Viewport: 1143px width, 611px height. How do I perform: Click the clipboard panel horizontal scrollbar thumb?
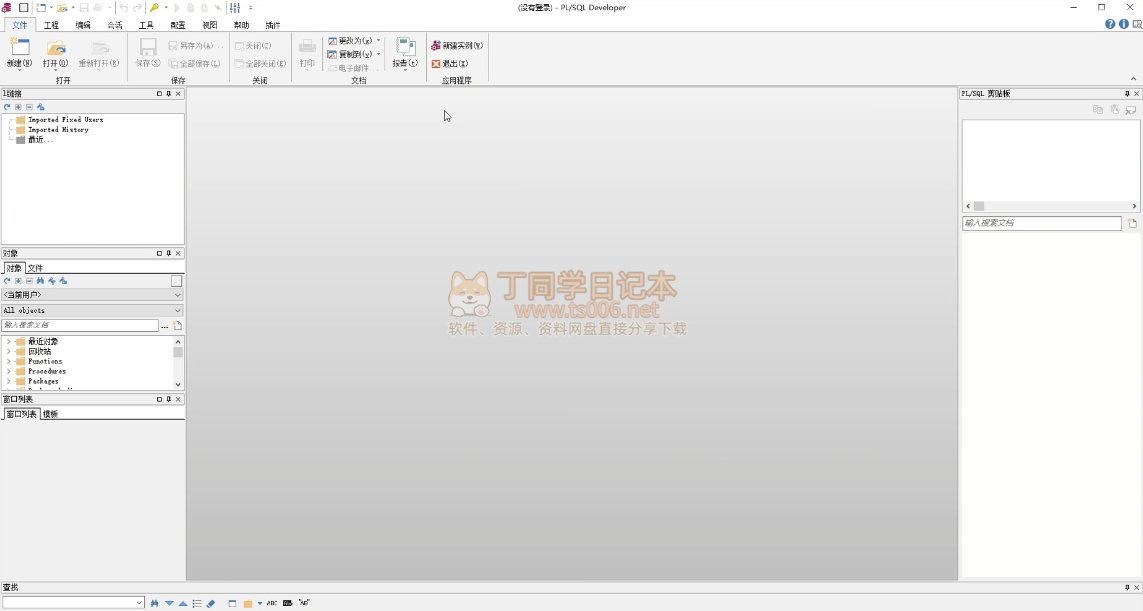979,206
